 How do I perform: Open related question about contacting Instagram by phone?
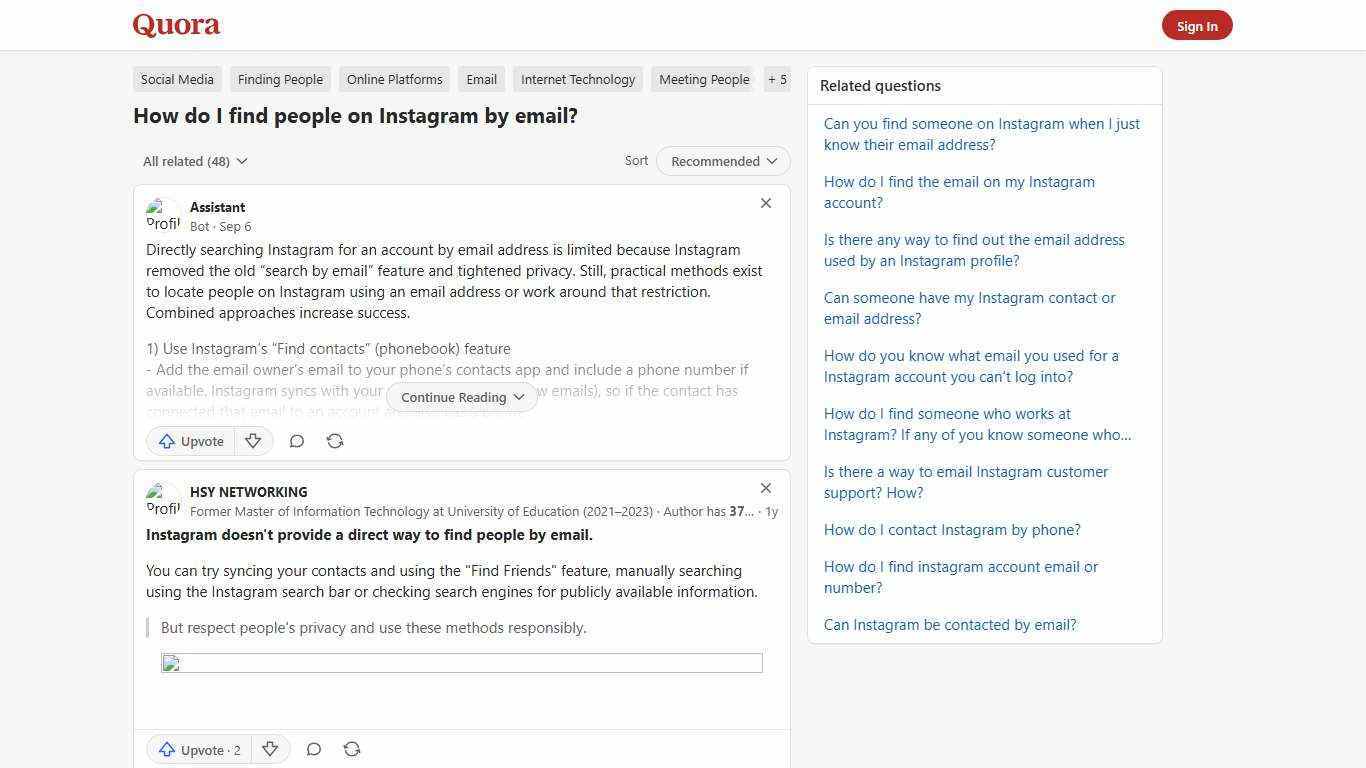pos(952,529)
